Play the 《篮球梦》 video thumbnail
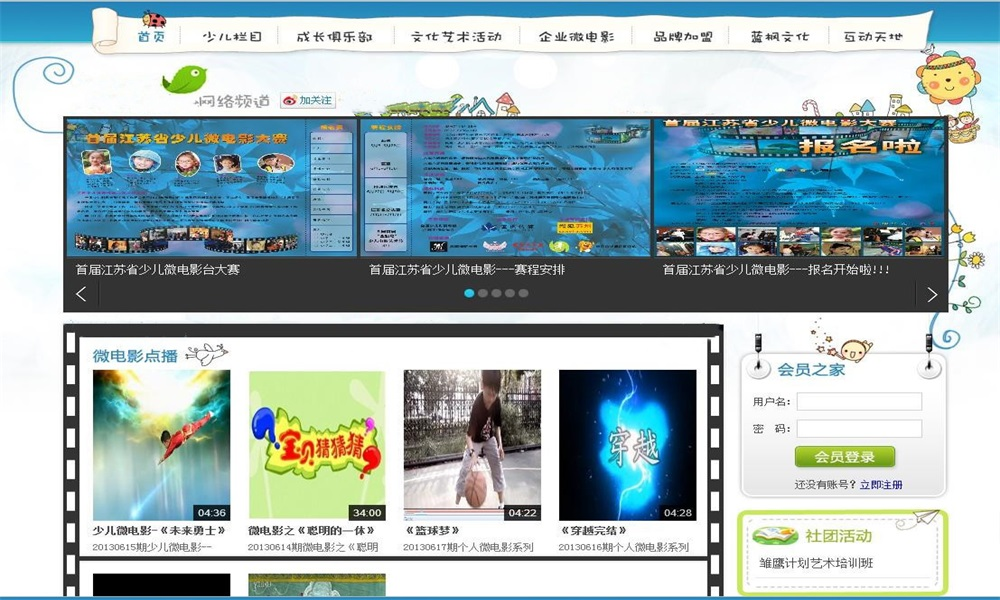 472,445
